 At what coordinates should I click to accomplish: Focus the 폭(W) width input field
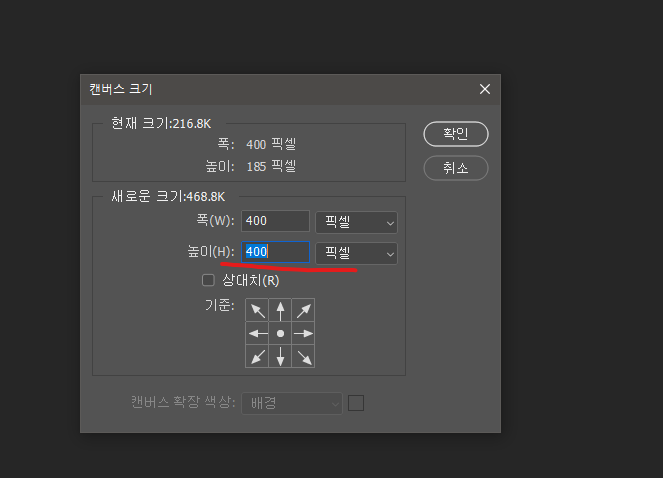tap(275, 221)
